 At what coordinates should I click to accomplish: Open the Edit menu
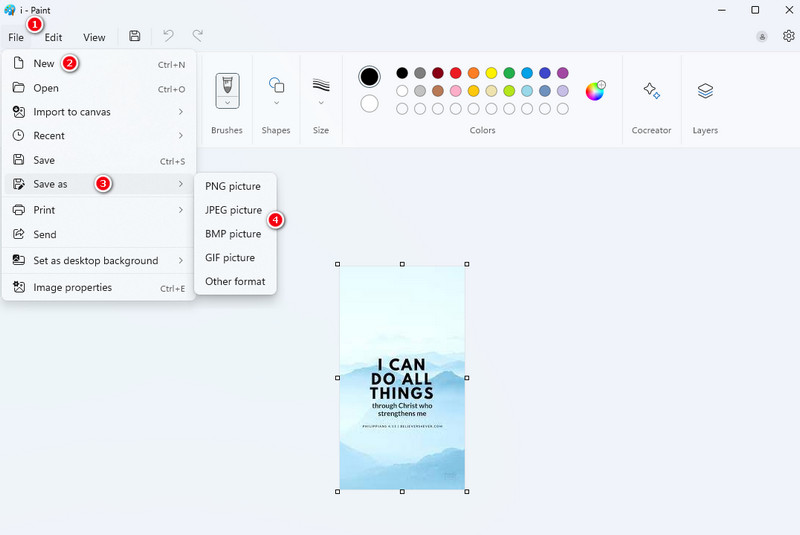pos(53,37)
